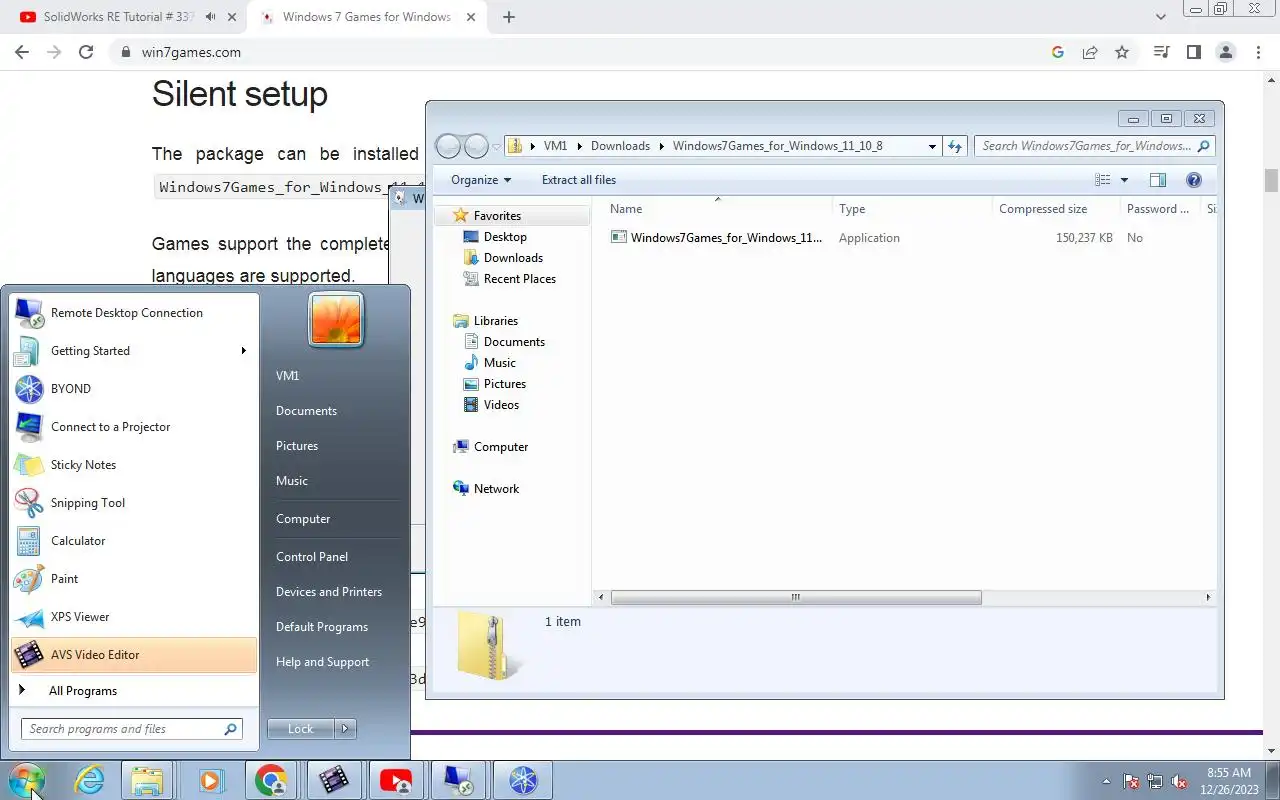
Task: Select Documents library in navigation pane
Action: tap(514, 342)
